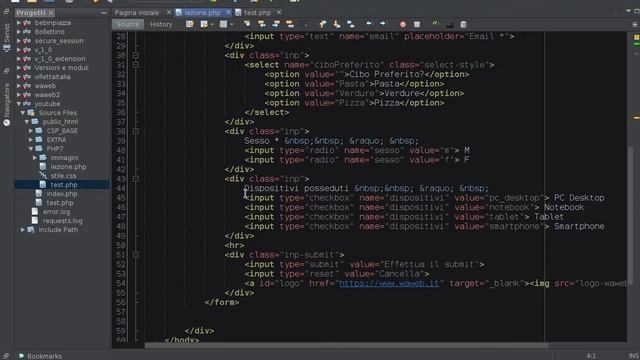Collapse the Source Files folder

23,113
